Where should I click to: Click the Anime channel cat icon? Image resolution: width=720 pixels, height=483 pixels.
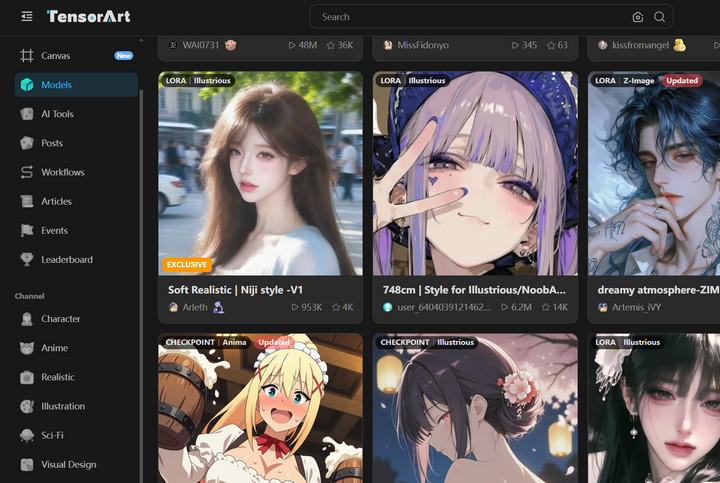(x=27, y=348)
